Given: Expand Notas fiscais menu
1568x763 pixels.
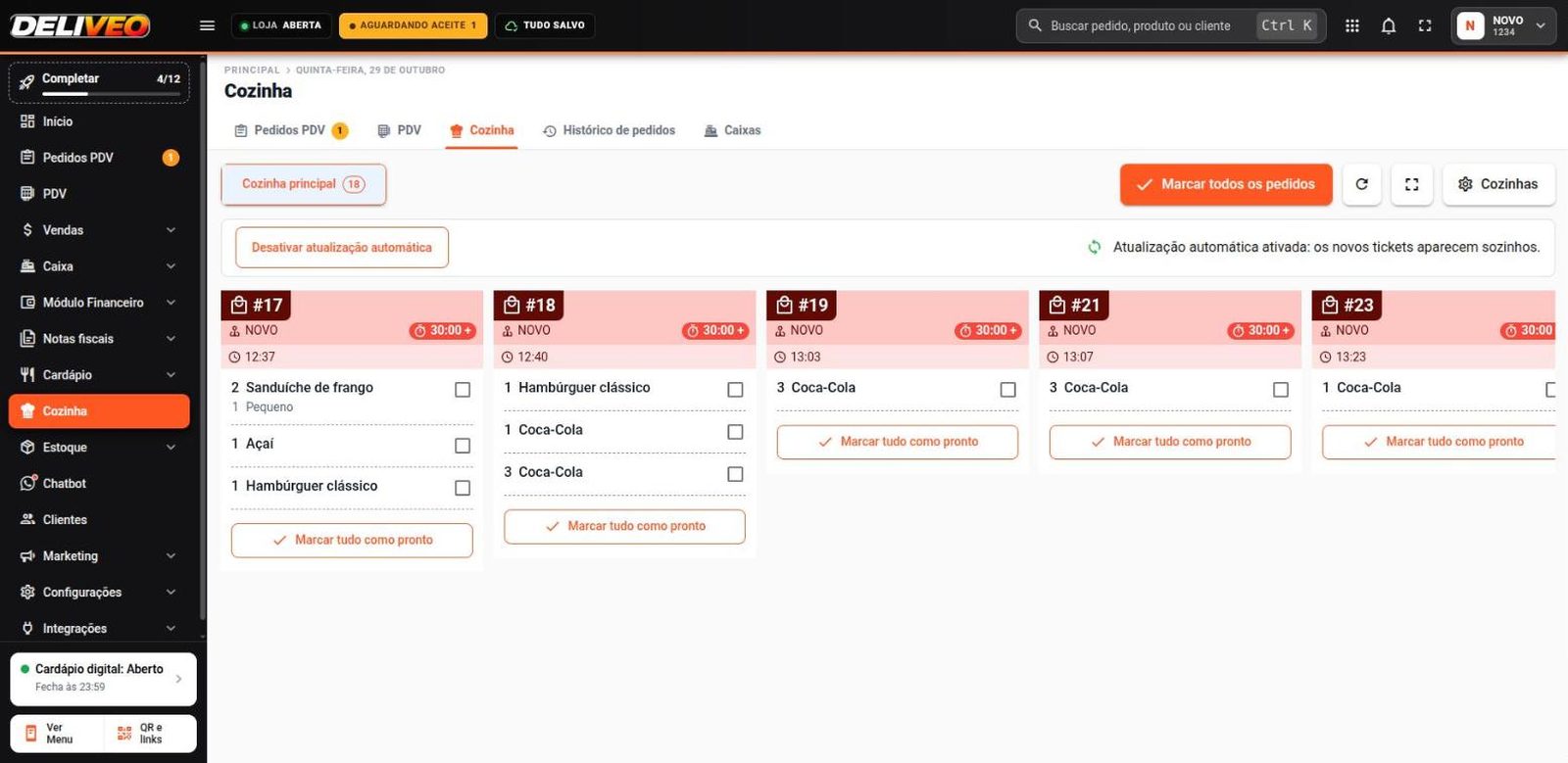Looking at the screenshot, I should [99, 339].
